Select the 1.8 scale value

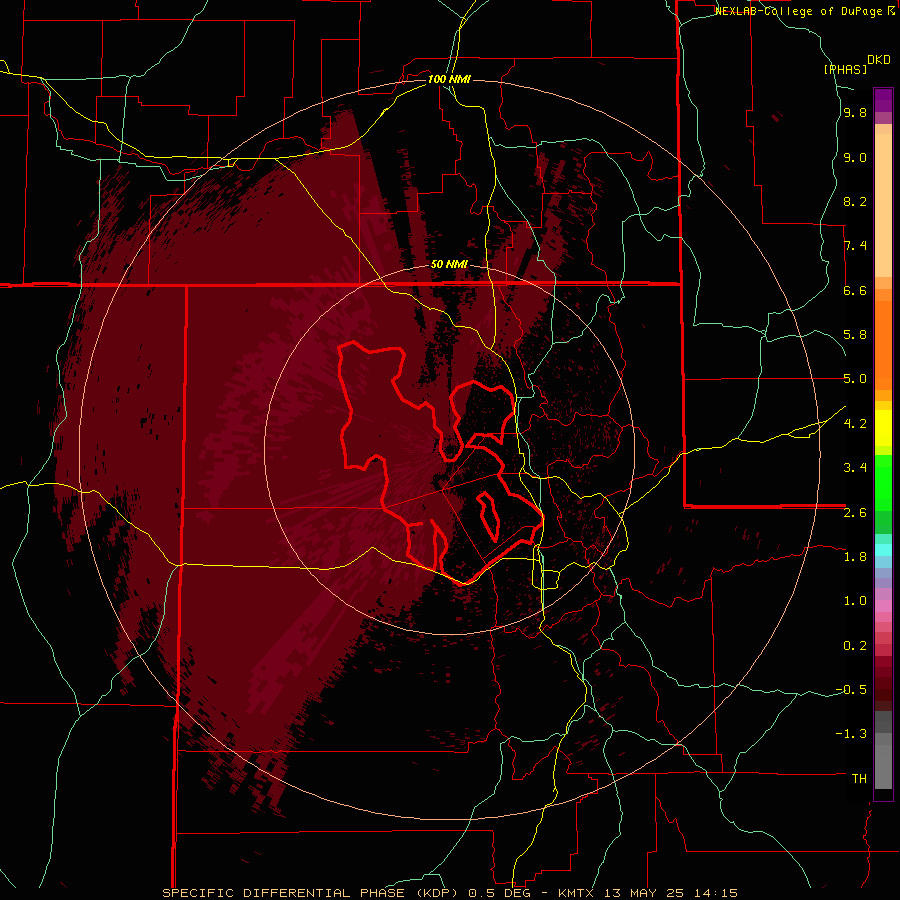click(855, 557)
